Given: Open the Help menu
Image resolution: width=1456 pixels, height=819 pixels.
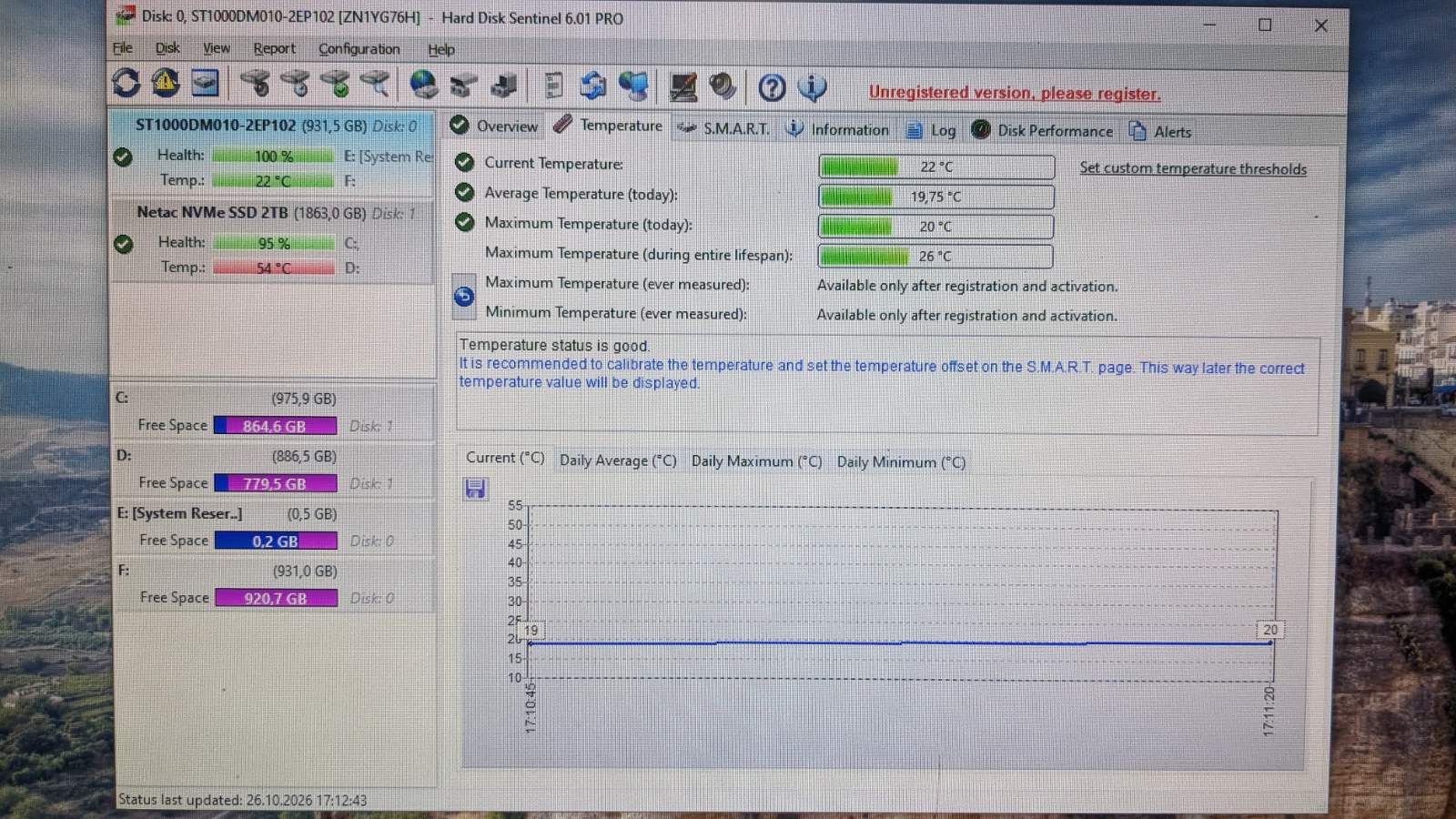Looking at the screenshot, I should click(441, 50).
